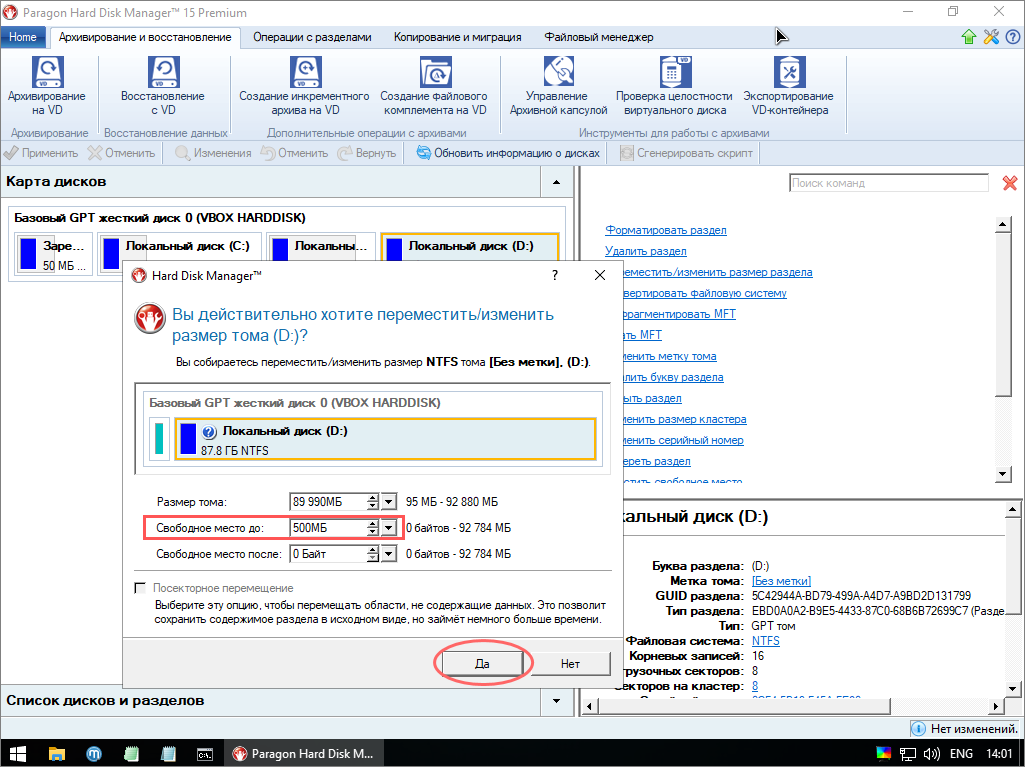Open Свободное место после units dropdown

coord(388,554)
